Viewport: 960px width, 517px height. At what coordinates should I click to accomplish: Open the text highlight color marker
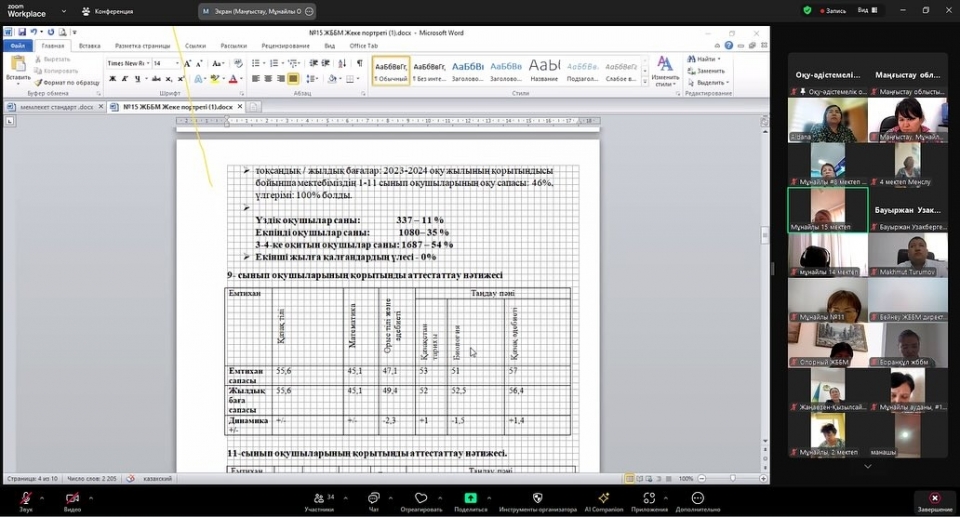pos(214,78)
